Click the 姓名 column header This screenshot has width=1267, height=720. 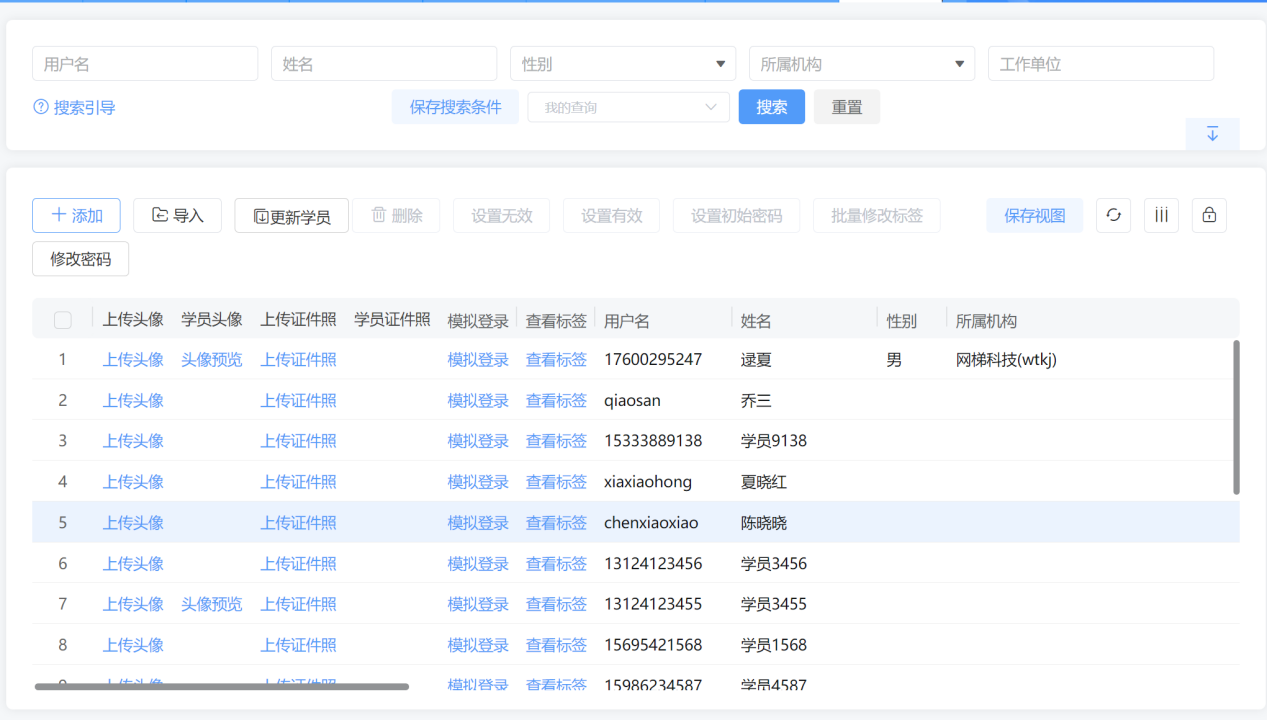point(756,321)
